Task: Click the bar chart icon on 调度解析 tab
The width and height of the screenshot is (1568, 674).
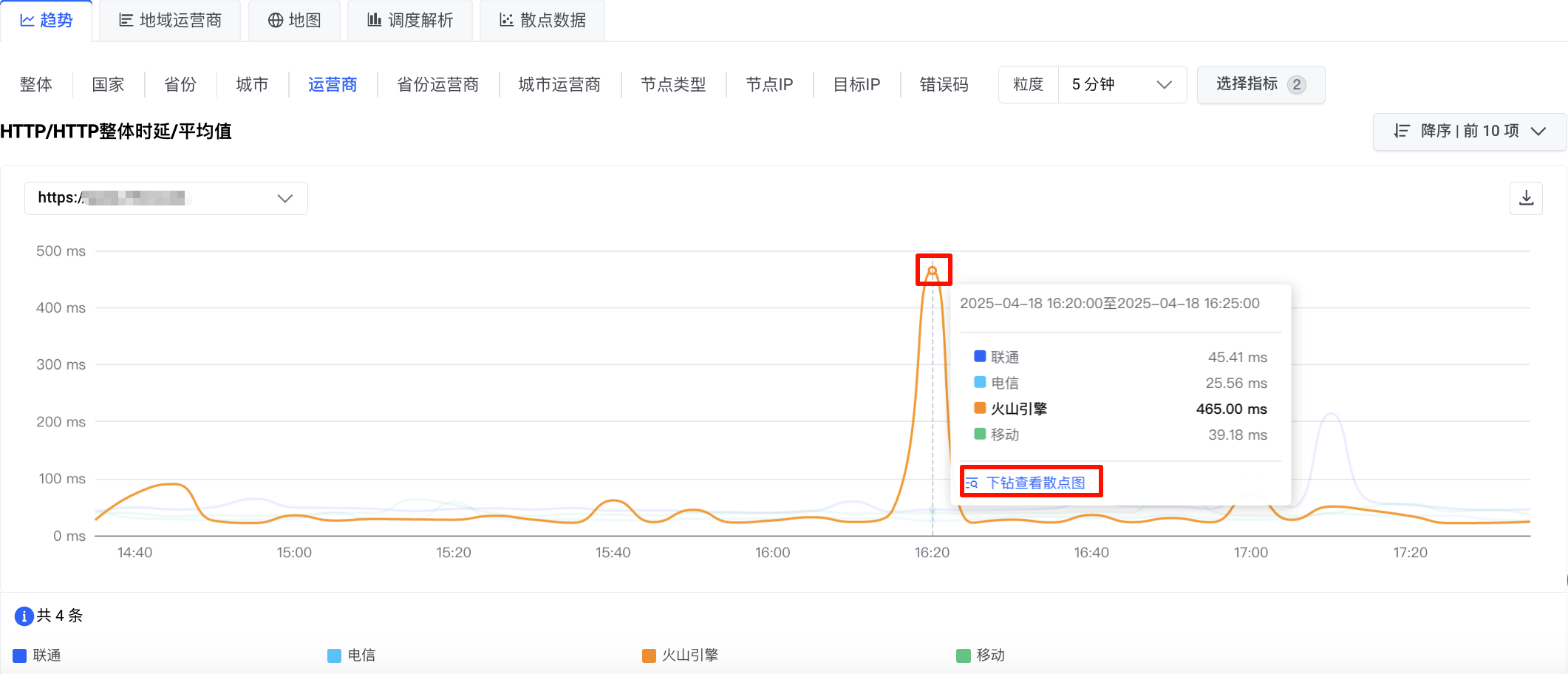Action: click(375, 20)
